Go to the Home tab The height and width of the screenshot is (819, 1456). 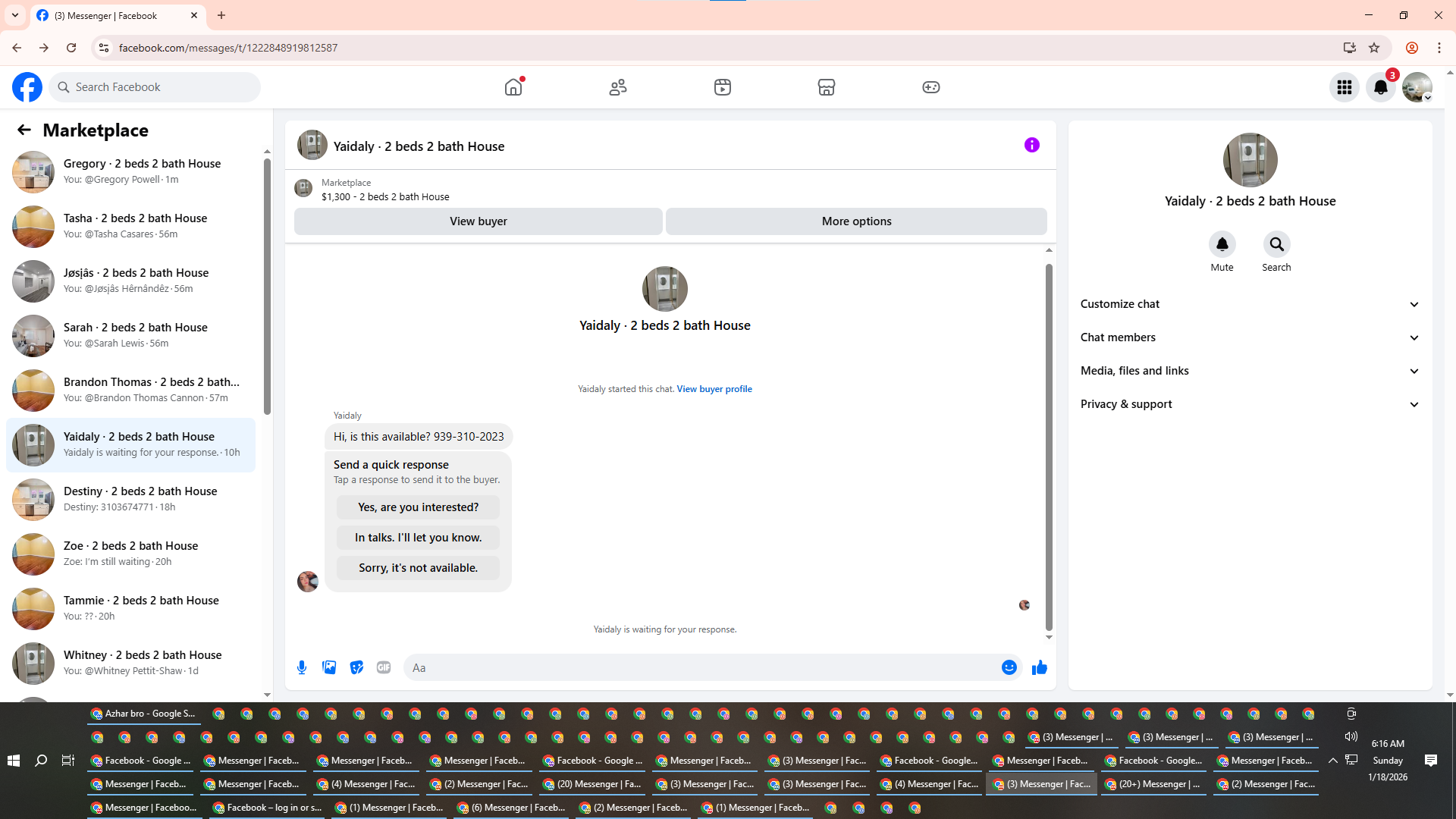pyautogui.click(x=513, y=87)
